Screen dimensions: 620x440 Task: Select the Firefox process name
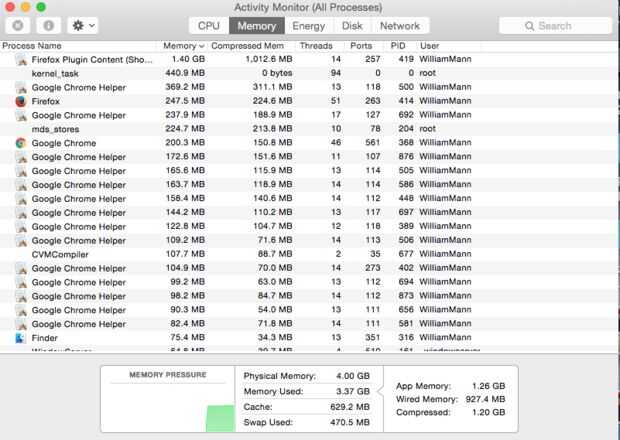coord(46,101)
